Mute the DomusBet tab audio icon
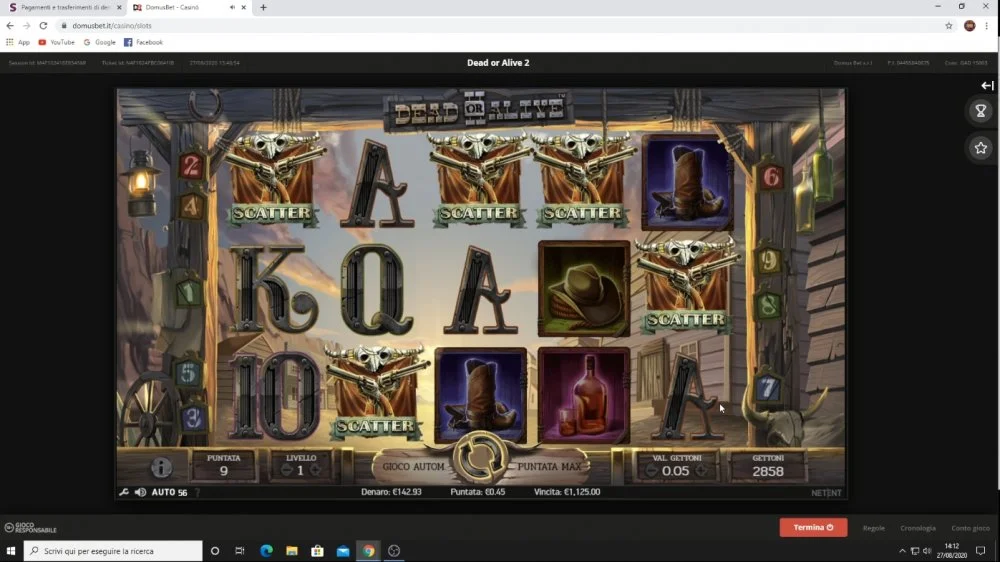1000x562 pixels. click(232, 8)
